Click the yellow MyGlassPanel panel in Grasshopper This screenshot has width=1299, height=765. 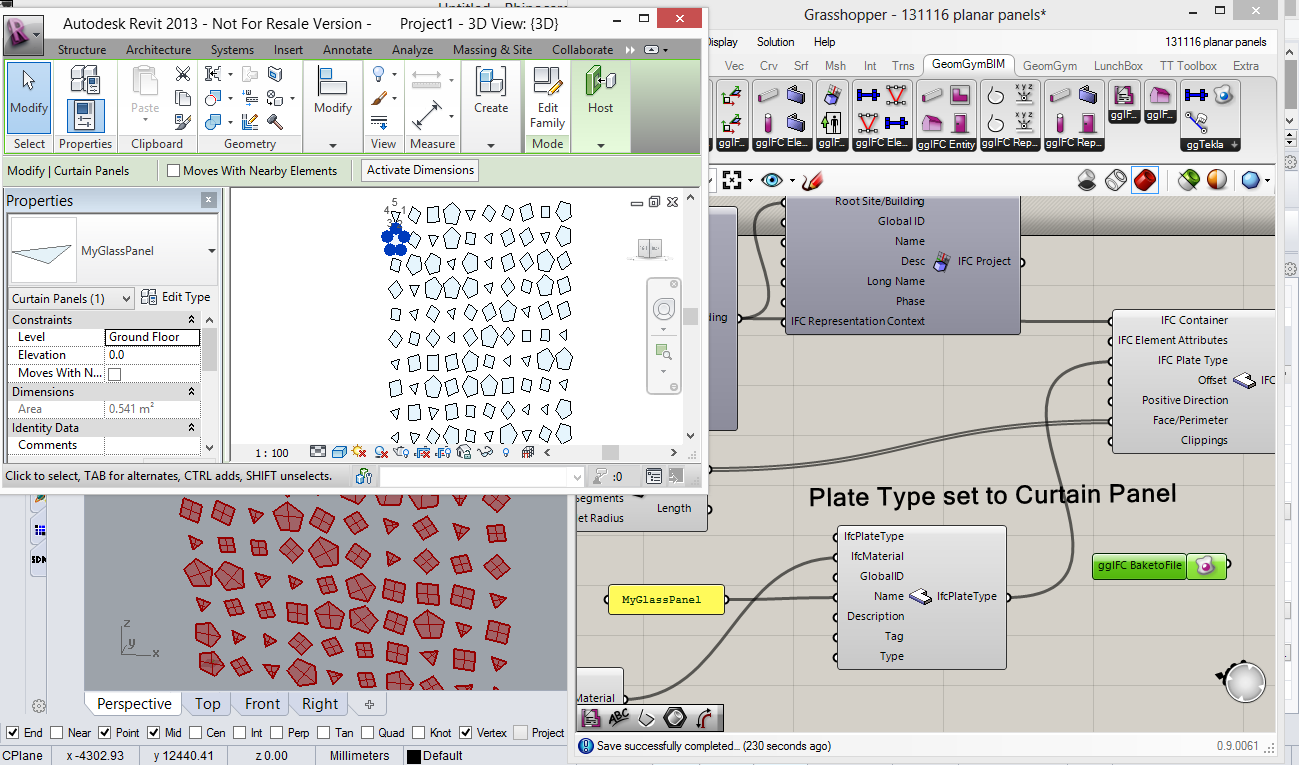pos(665,600)
